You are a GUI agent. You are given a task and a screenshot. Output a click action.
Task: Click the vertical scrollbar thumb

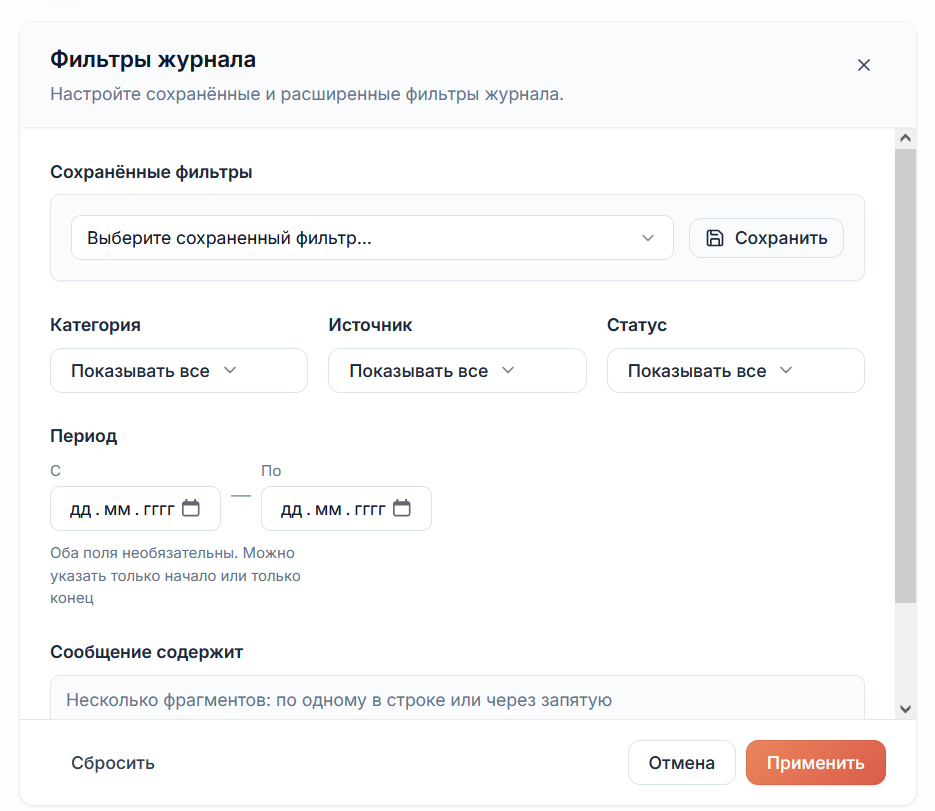click(905, 376)
